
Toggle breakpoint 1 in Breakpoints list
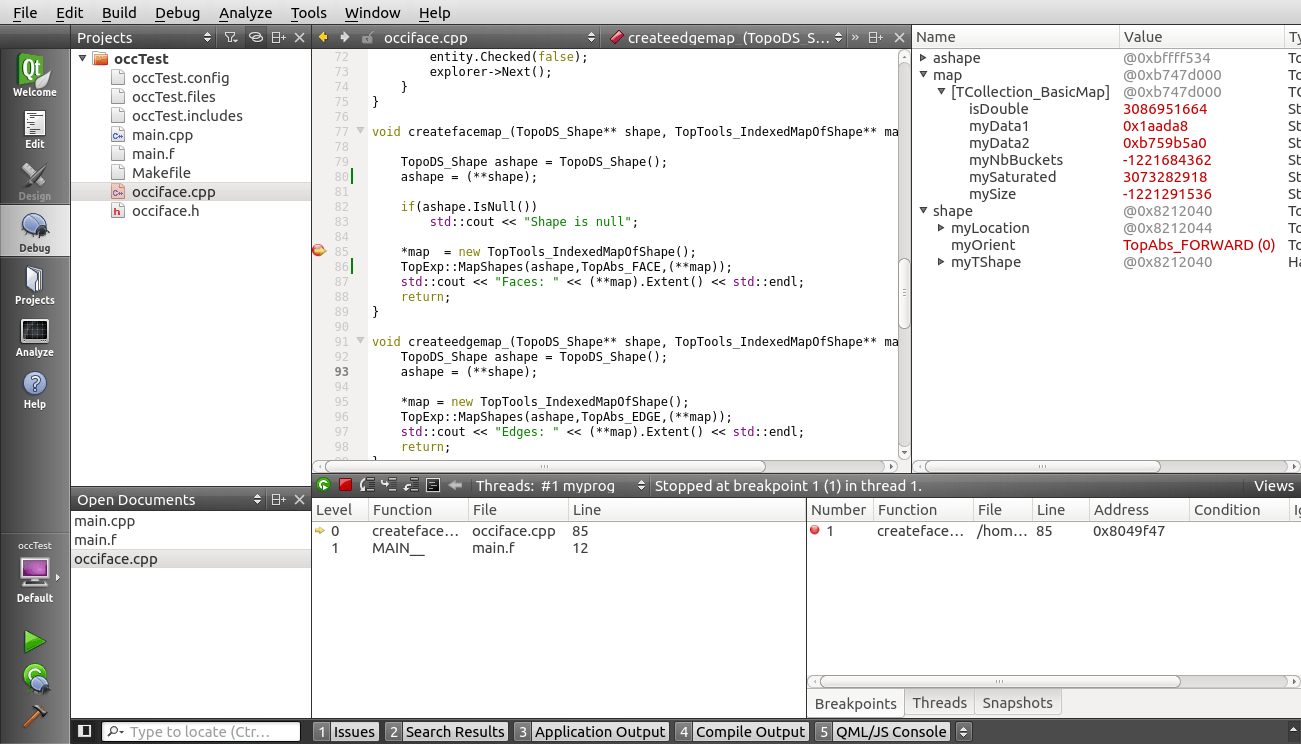tap(815, 531)
